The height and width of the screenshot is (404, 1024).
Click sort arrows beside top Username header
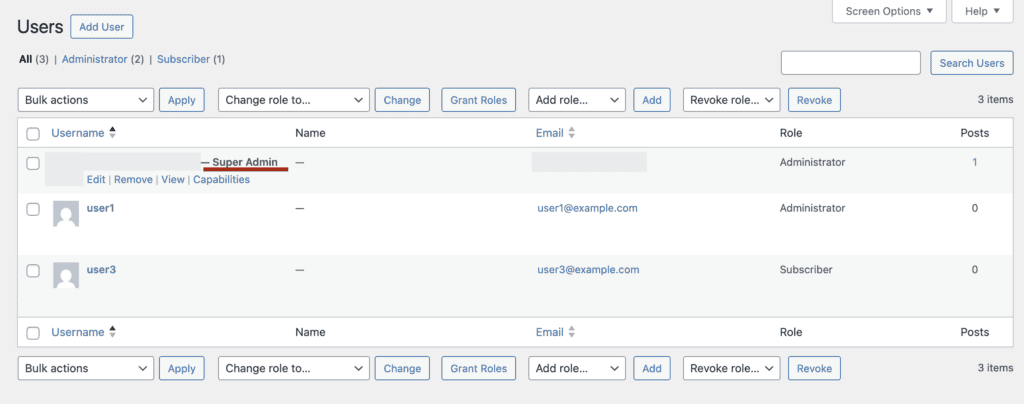[x=112, y=133]
